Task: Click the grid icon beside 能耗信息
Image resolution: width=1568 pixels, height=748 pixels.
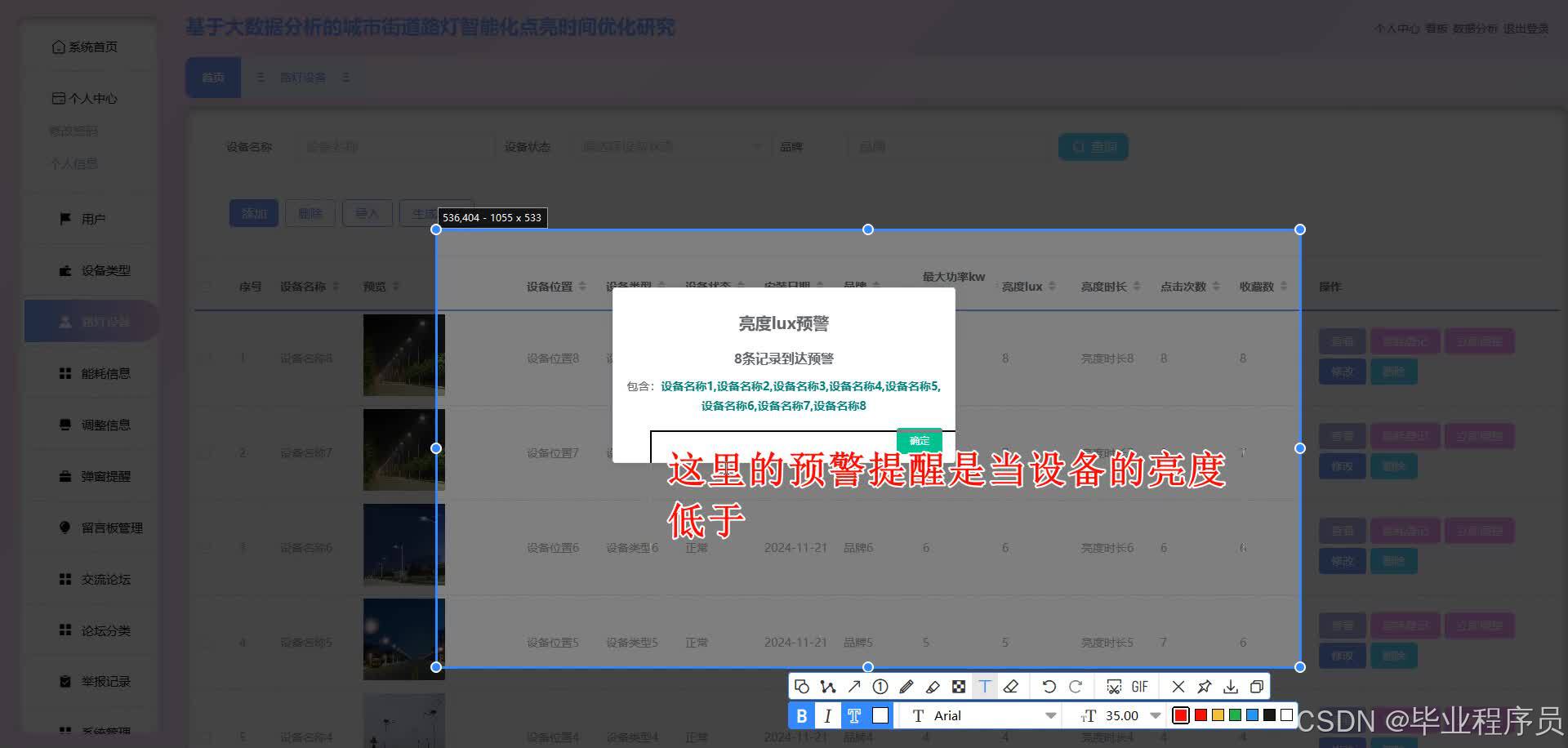Action: click(x=65, y=373)
